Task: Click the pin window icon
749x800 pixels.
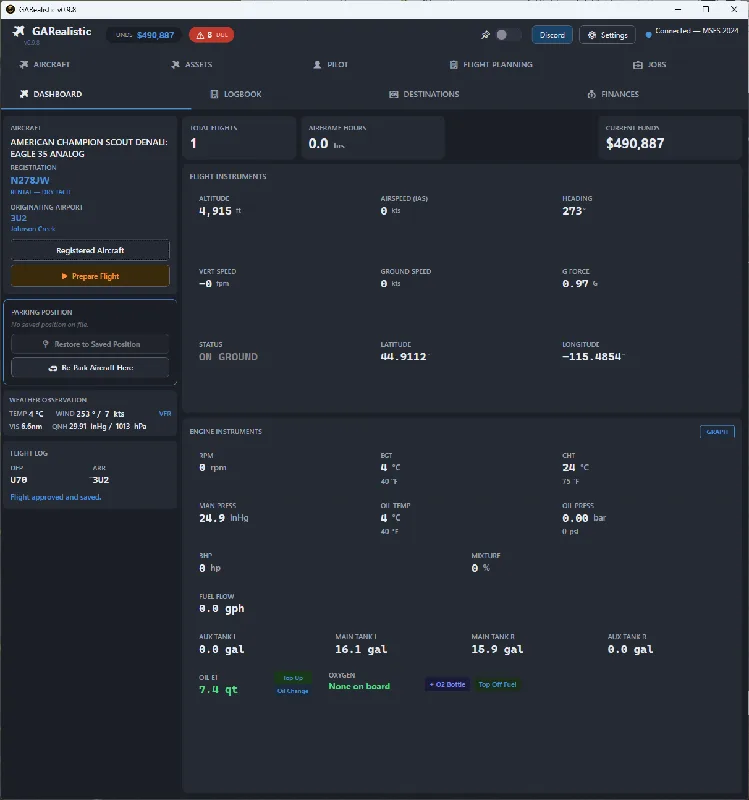Action: [x=485, y=35]
